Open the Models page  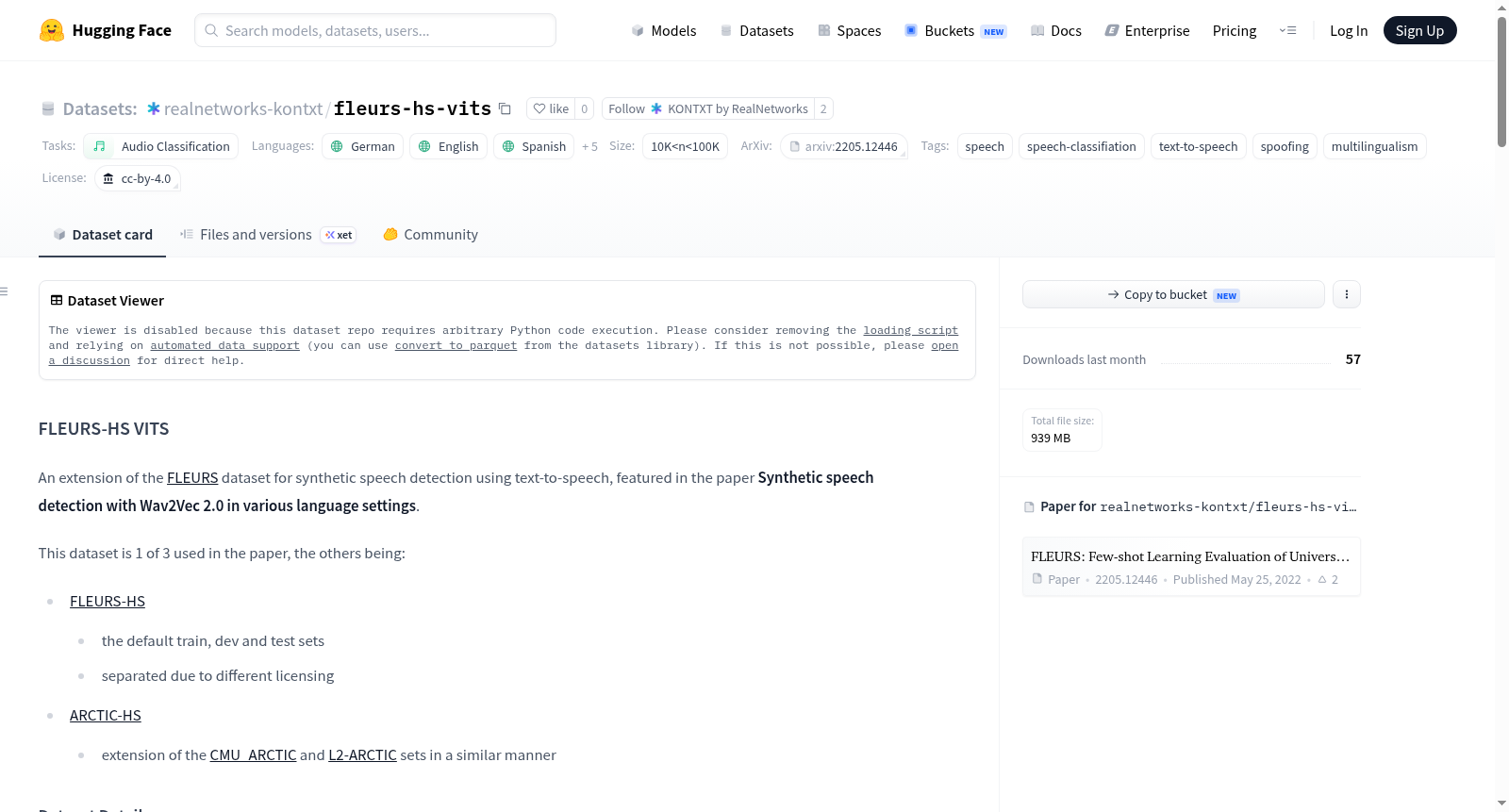[x=664, y=30]
